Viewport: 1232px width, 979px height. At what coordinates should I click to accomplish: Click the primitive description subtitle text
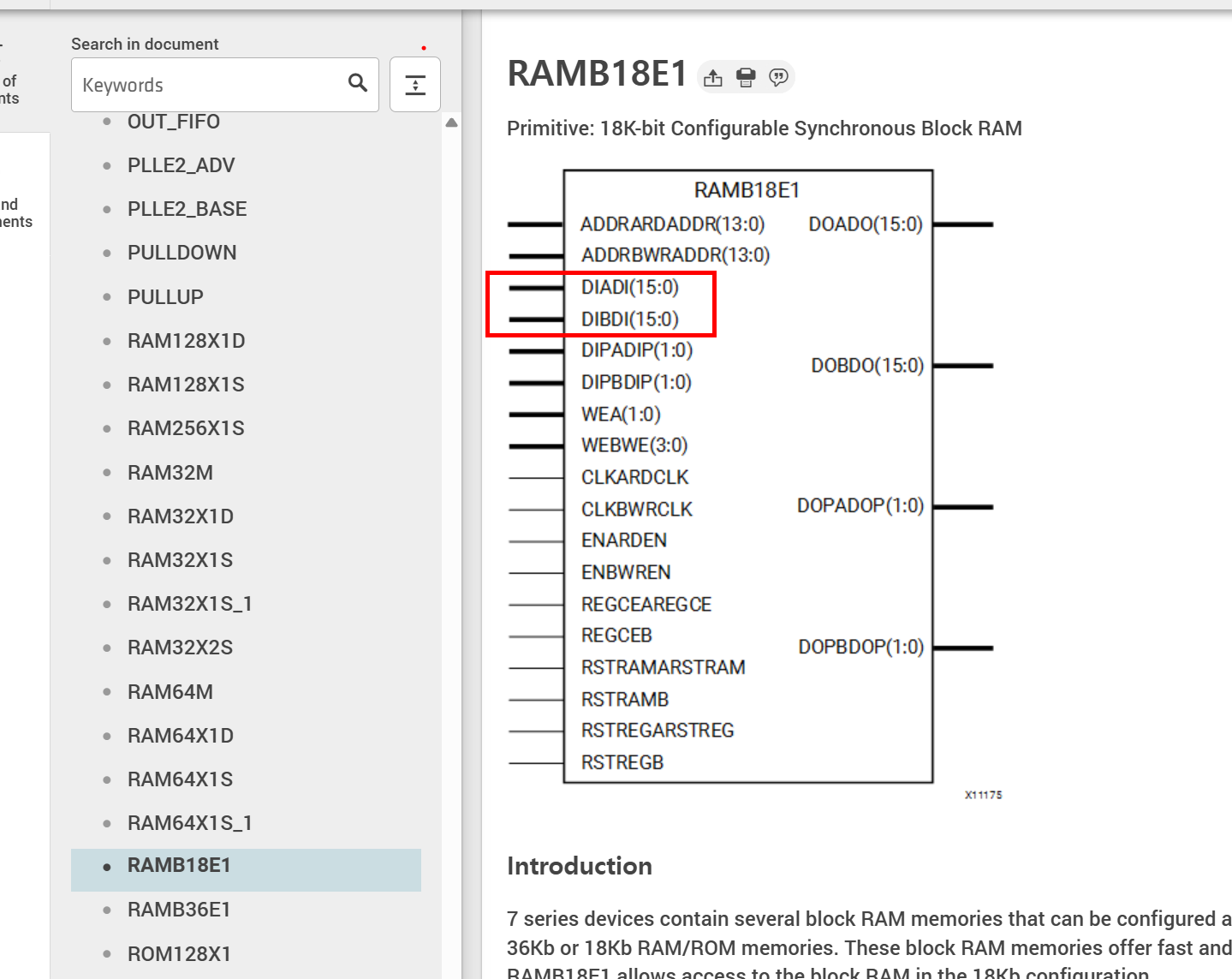(765, 128)
